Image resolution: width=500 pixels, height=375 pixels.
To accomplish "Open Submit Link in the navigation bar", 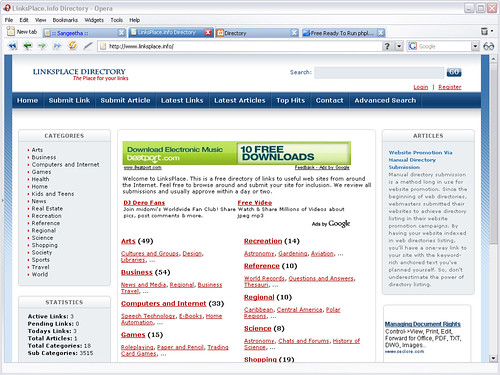I will 69,100.
